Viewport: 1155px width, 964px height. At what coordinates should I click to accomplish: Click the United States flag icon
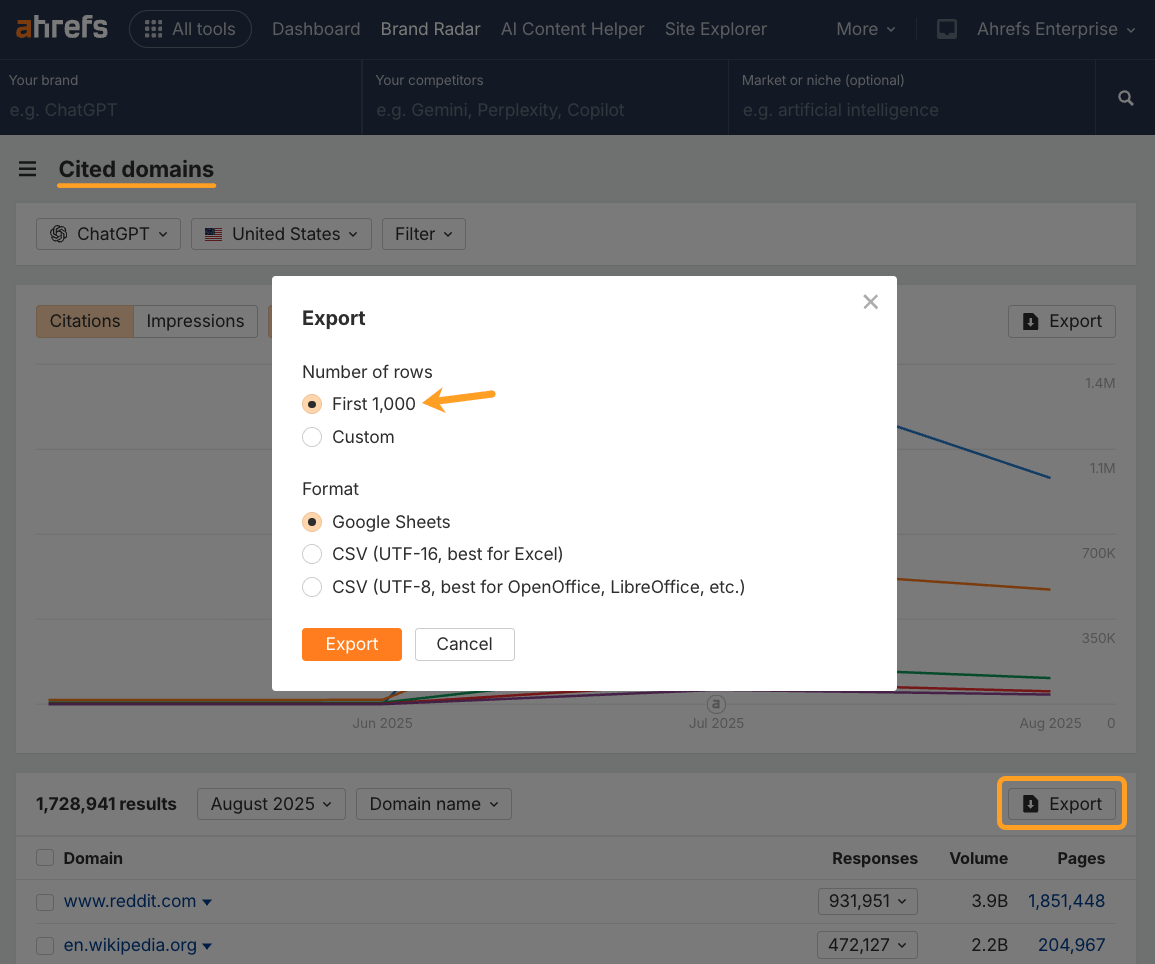(x=212, y=233)
